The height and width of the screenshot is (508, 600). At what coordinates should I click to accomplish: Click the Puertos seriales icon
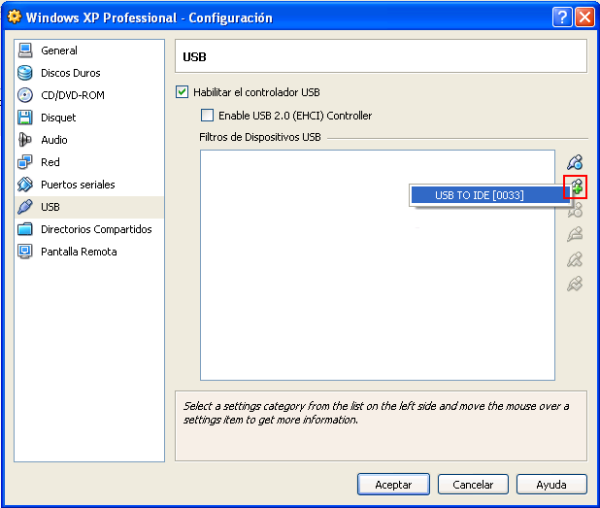tap(26, 185)
